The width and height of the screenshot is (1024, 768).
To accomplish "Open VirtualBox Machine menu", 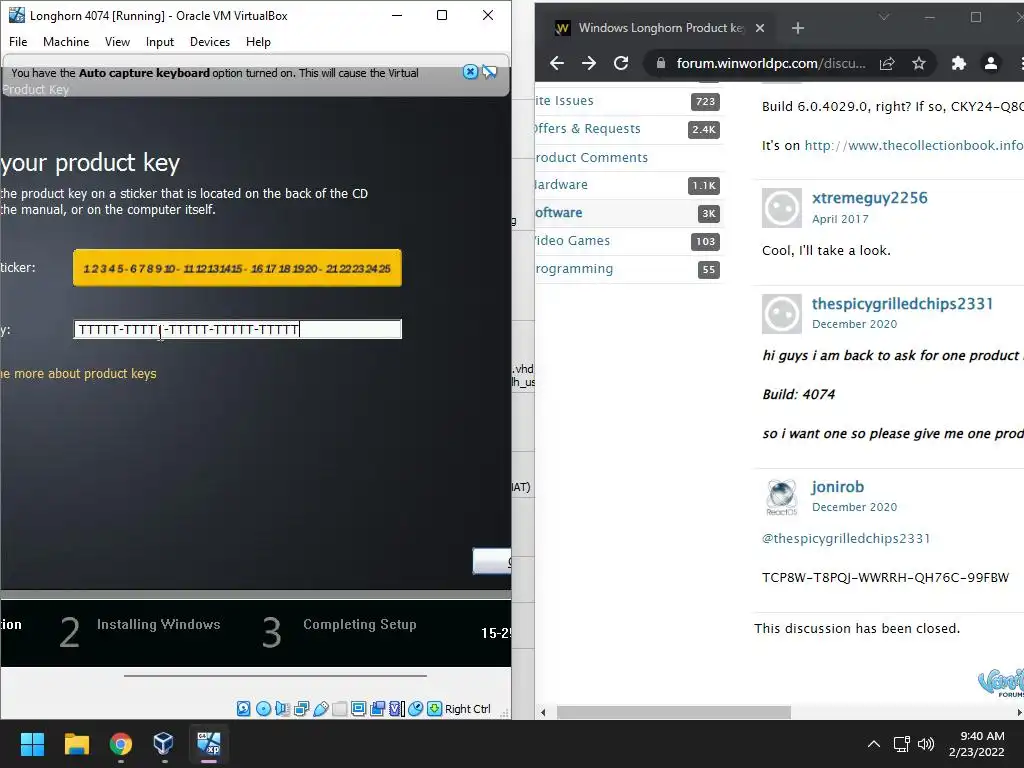I will click(66, 42).
